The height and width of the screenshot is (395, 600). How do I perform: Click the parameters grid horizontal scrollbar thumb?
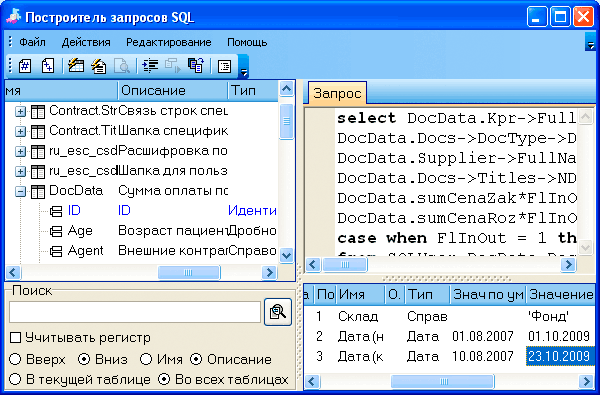443,381
